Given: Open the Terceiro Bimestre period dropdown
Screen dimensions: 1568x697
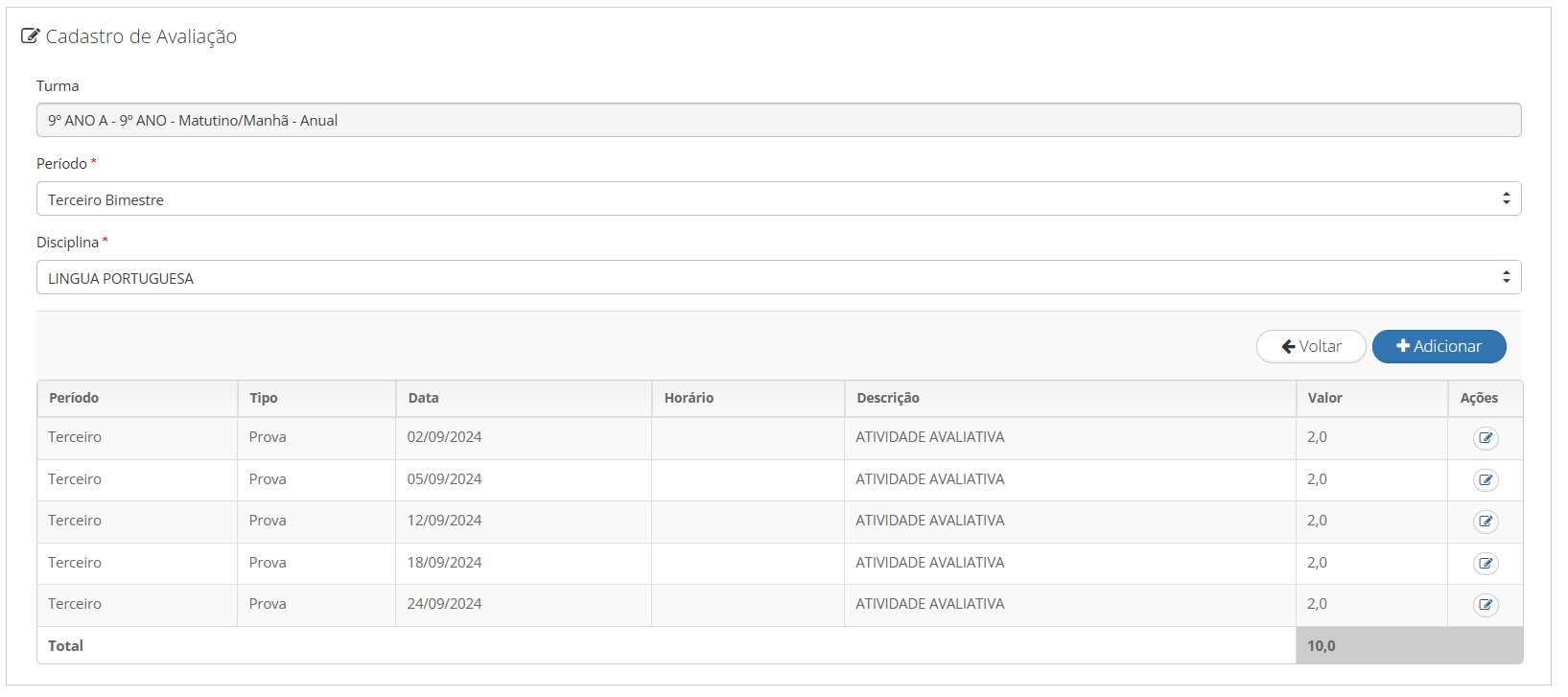Looking at the screenshot, I should click(x=778, y=199).
